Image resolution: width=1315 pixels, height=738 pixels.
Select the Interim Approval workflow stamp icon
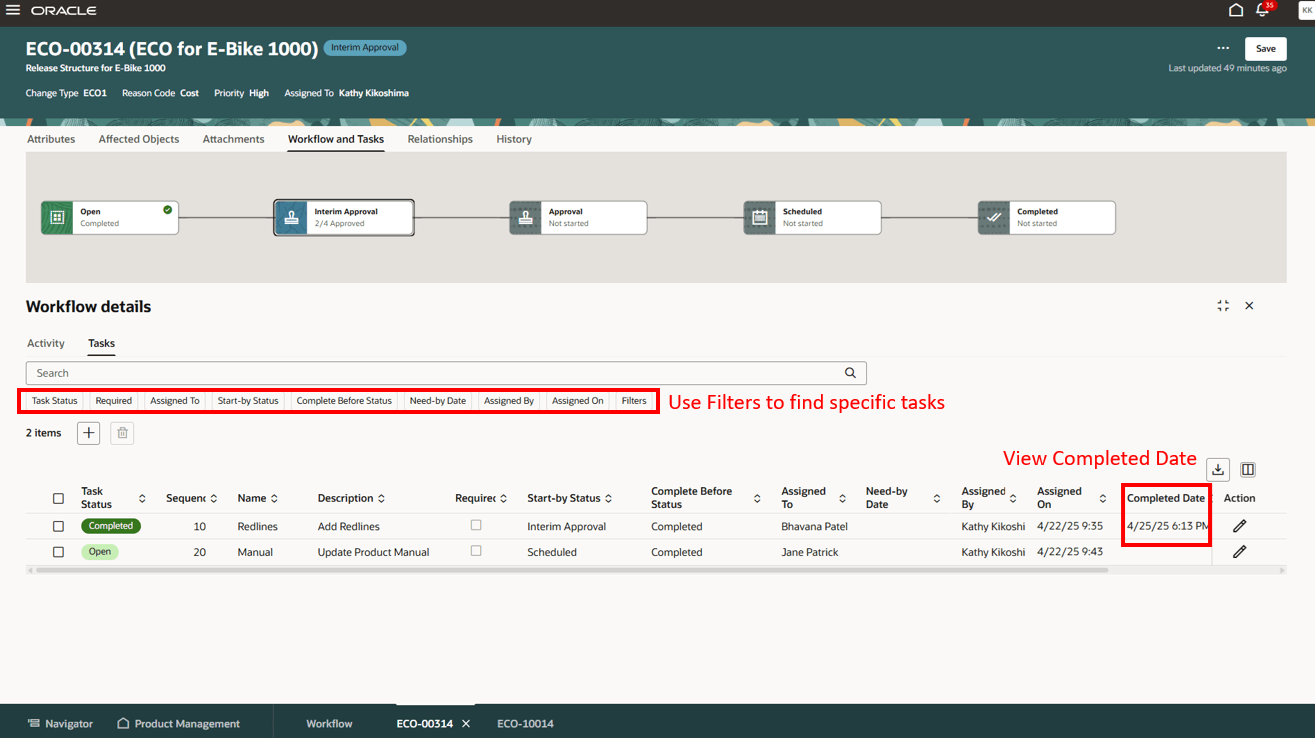[x=291, y=217]
